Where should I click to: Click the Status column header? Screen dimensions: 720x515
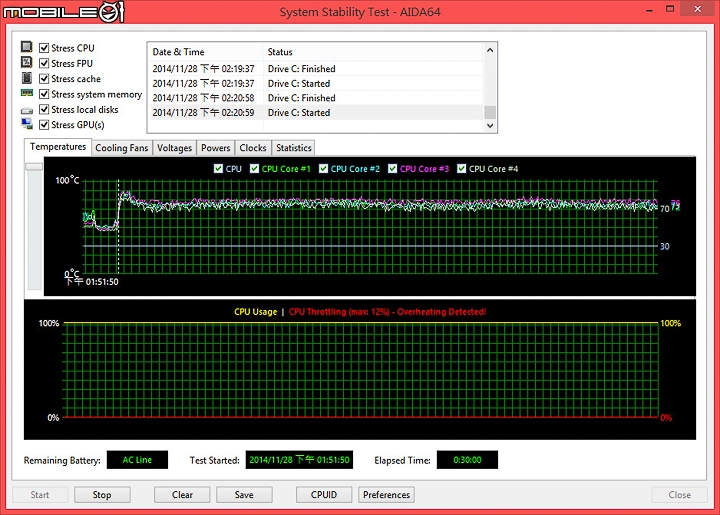coord(373,52)
